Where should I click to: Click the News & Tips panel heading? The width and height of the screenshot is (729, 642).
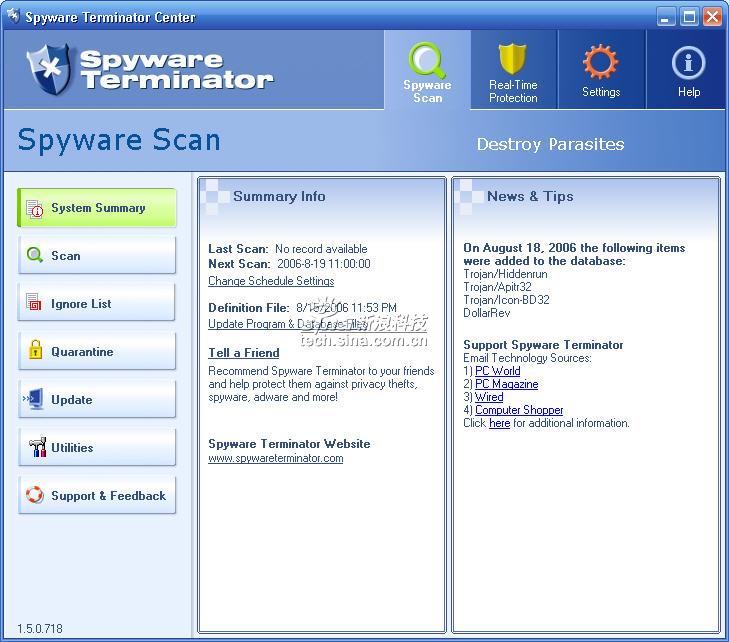530,196
